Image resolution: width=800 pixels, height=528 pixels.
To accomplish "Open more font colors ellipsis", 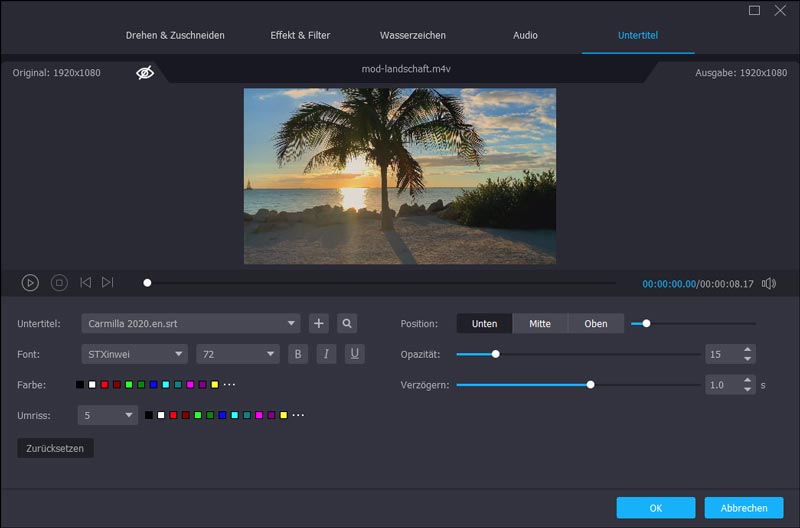I will [229, 384].
